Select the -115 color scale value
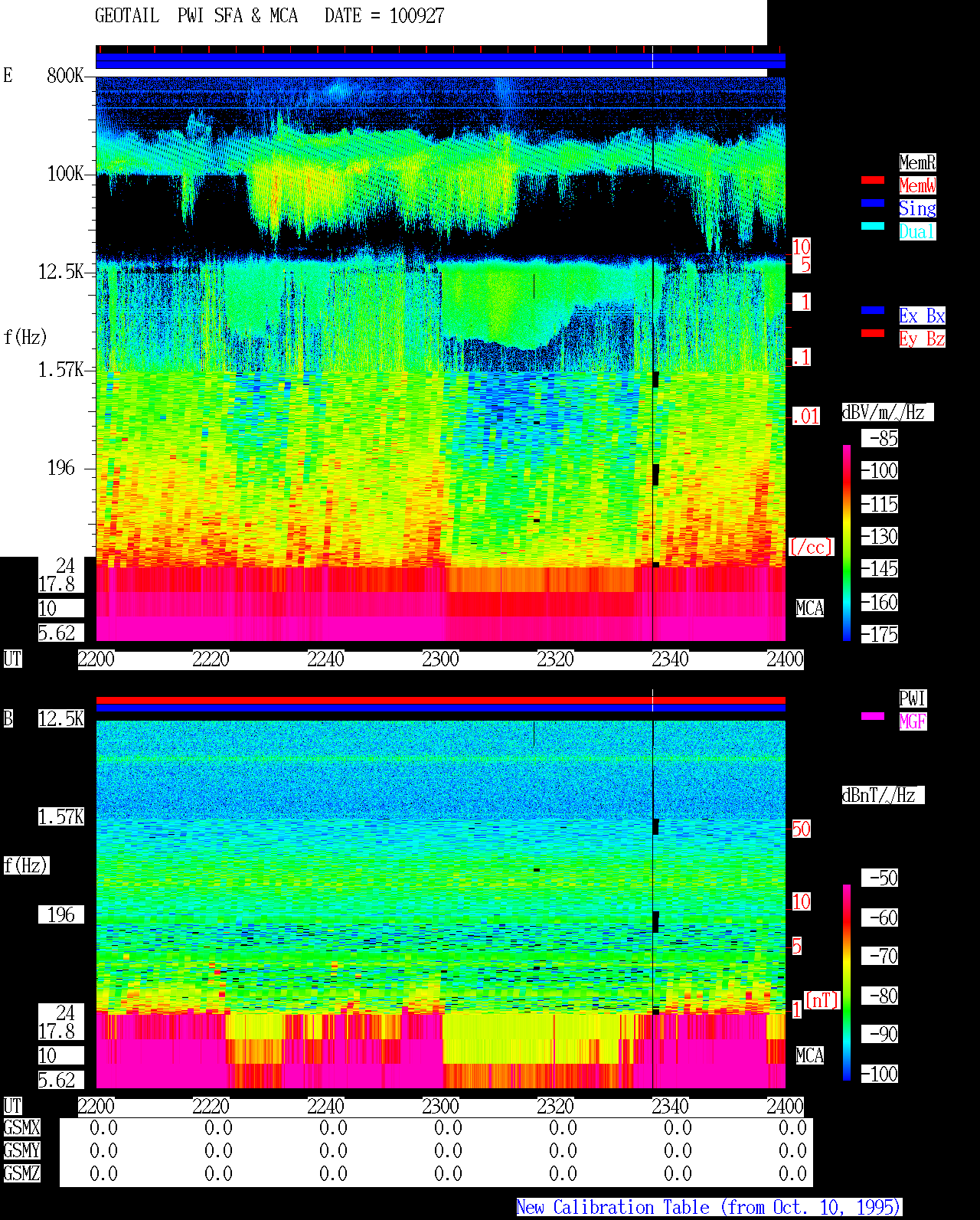Image resolution: width=980 pixels, height=1220 pixels. pos(880,504)
